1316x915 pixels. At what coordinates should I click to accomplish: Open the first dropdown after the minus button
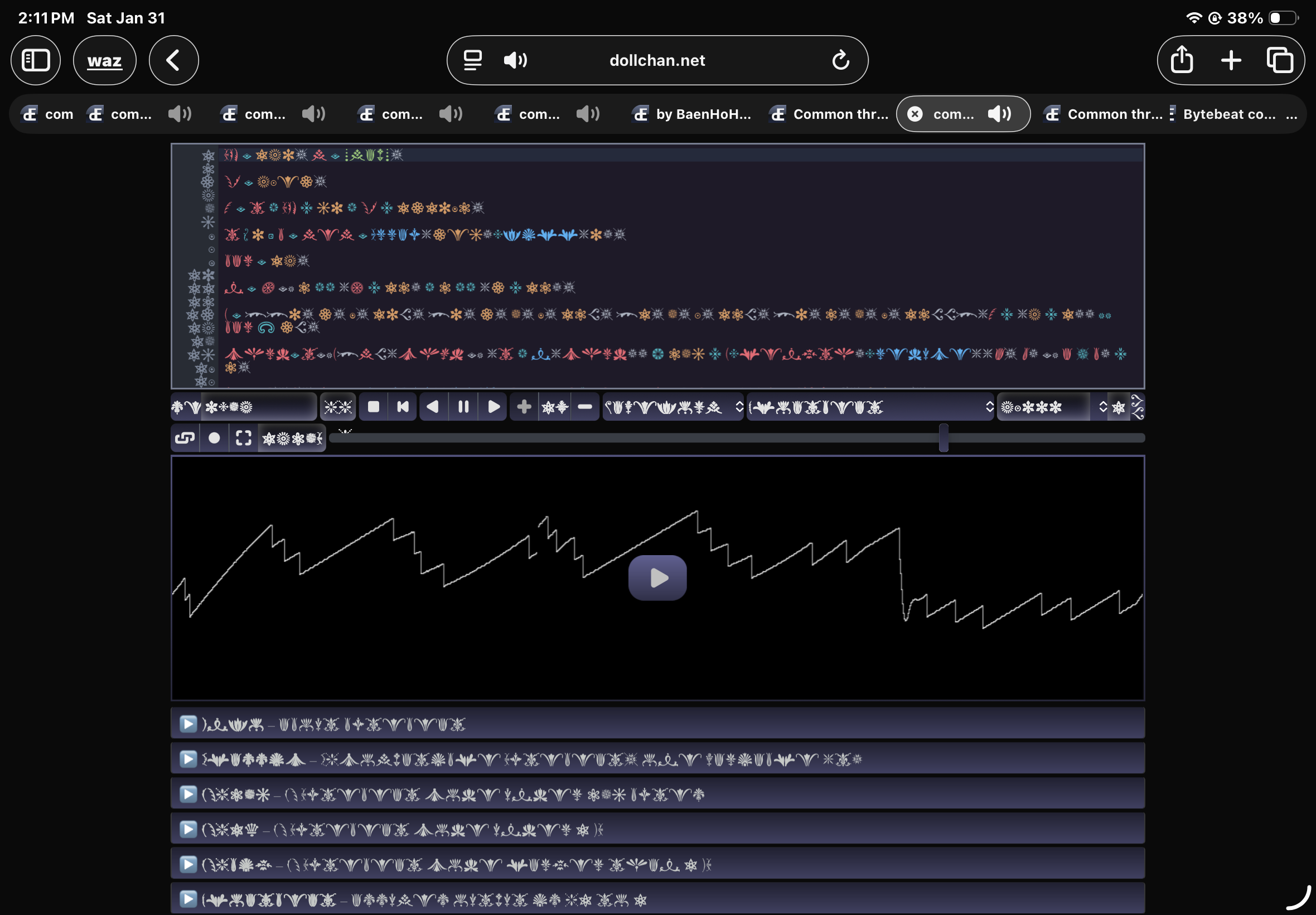[x=673, y=407]
